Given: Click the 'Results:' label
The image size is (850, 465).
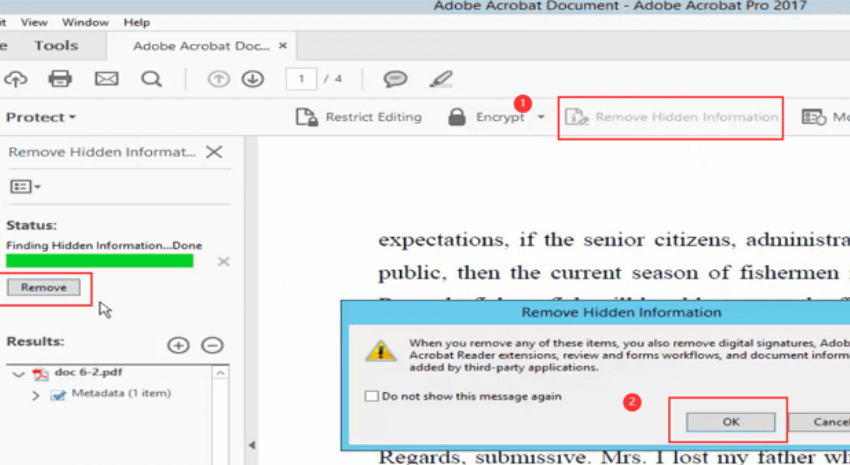Looking at the screenshot, I should pyautogui.click(x=35, y=341).
